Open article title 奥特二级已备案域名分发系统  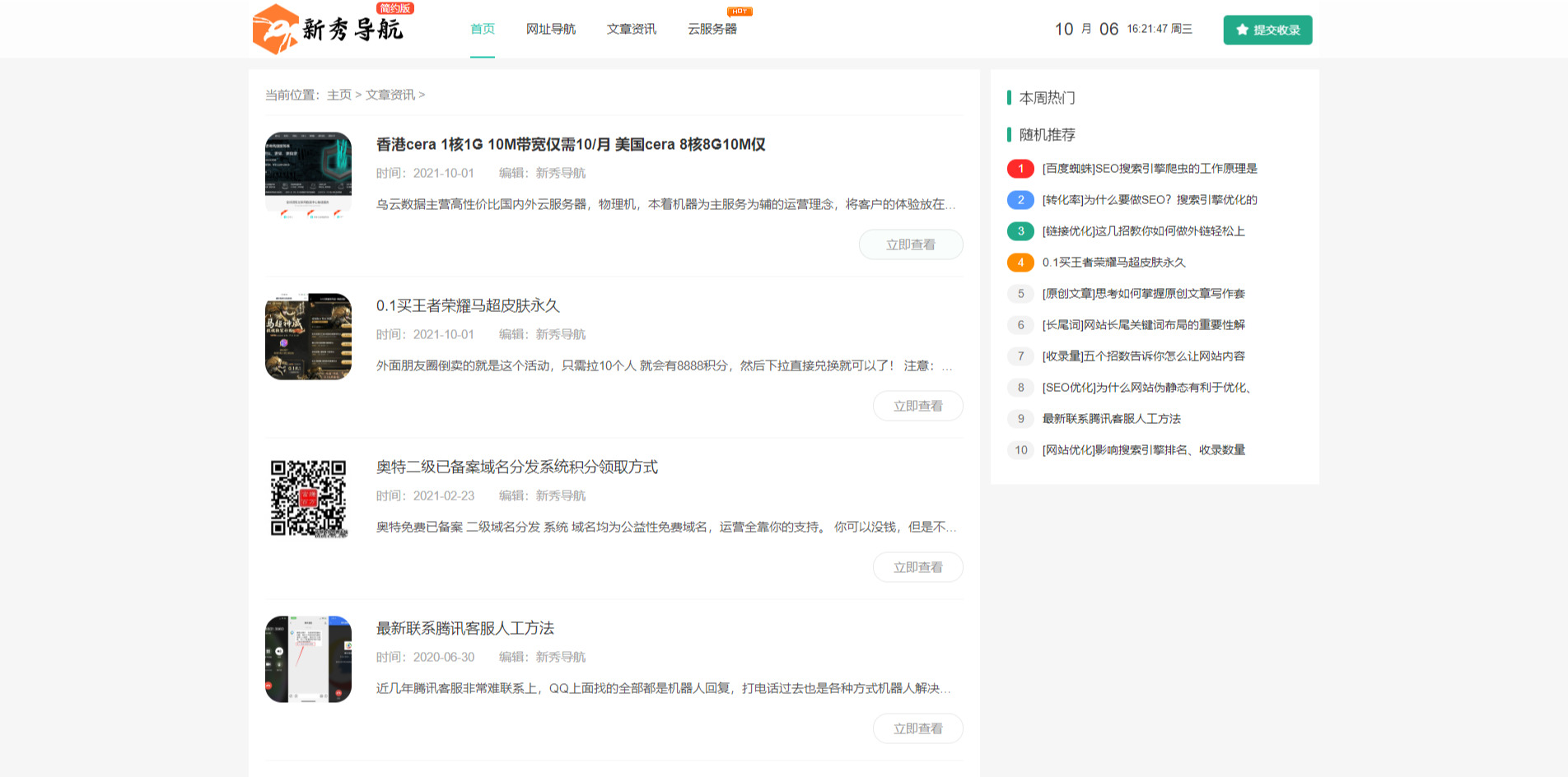point(517,467)
